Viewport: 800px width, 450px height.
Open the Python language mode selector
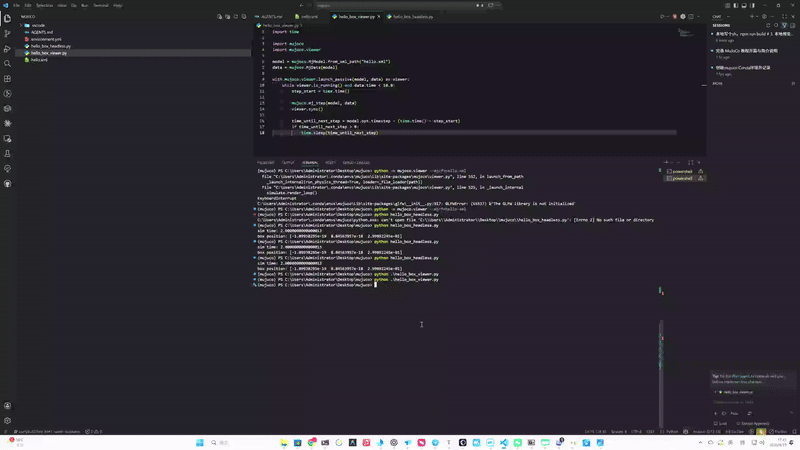[x=672, y=431]
